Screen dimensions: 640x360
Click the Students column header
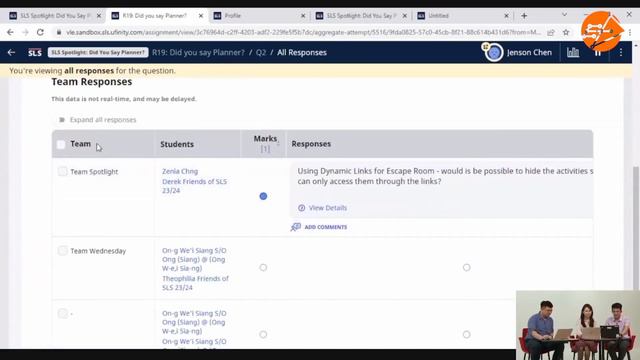177,144
